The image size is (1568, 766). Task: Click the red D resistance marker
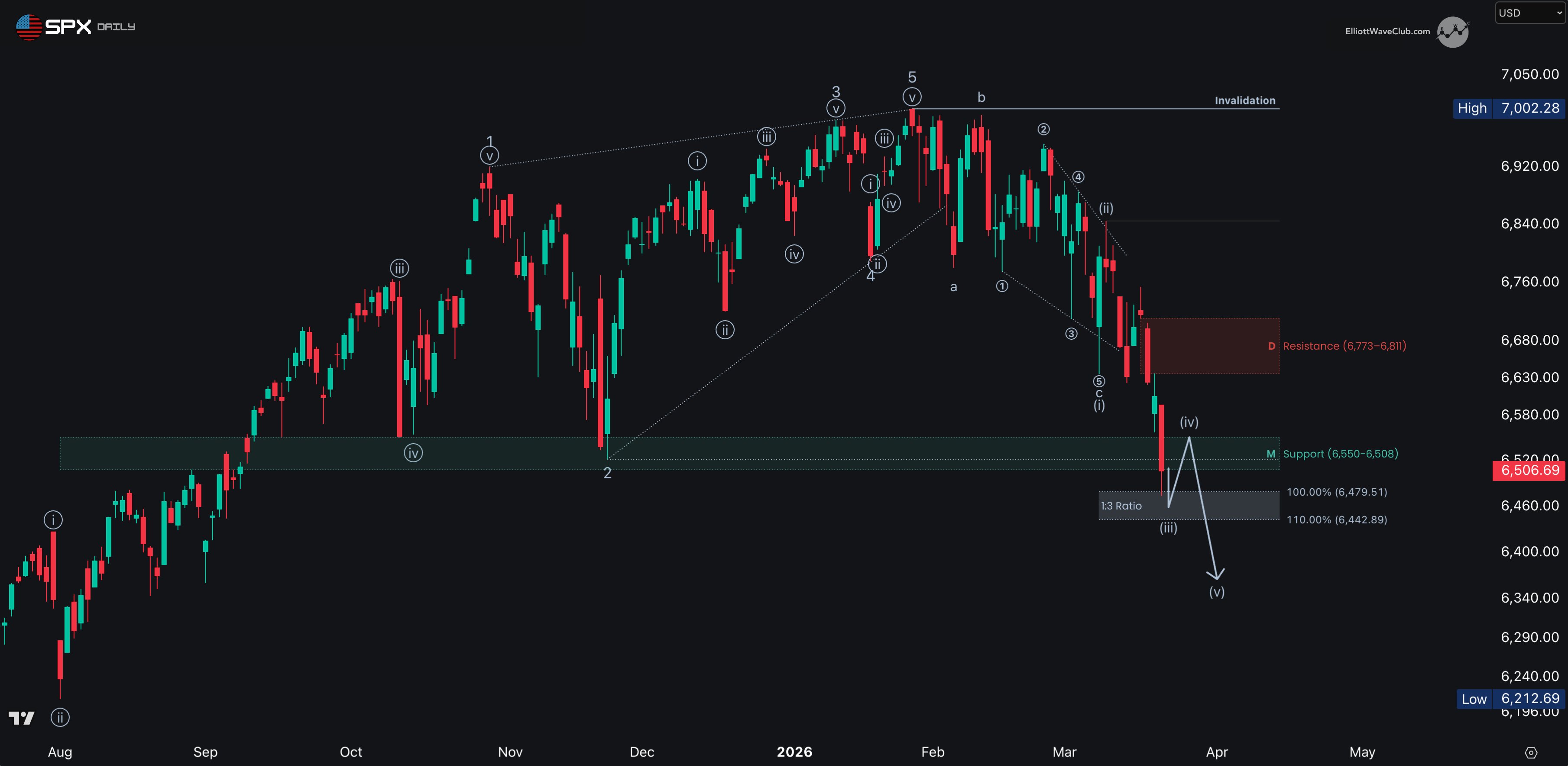tap(1271, 346)
